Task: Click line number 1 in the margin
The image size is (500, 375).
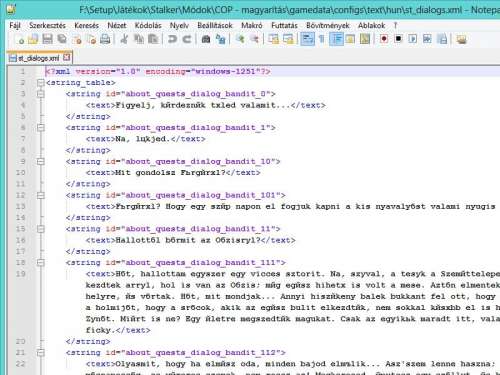Action: (x=23, y=71)
